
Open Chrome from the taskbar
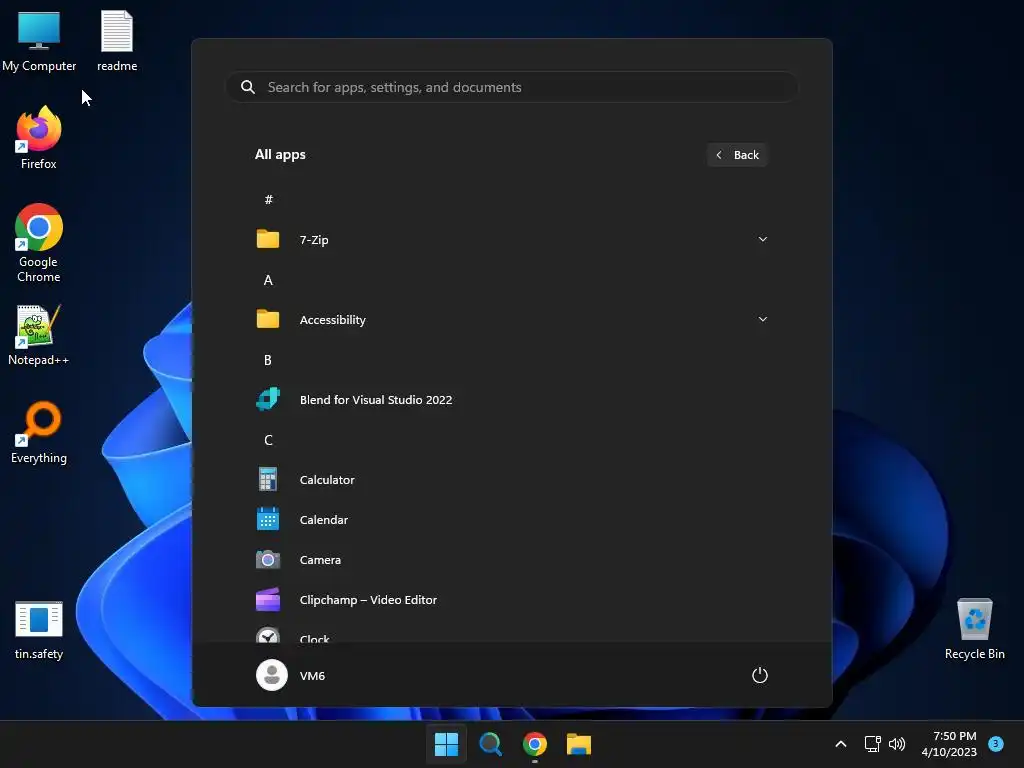coord(534,744)
